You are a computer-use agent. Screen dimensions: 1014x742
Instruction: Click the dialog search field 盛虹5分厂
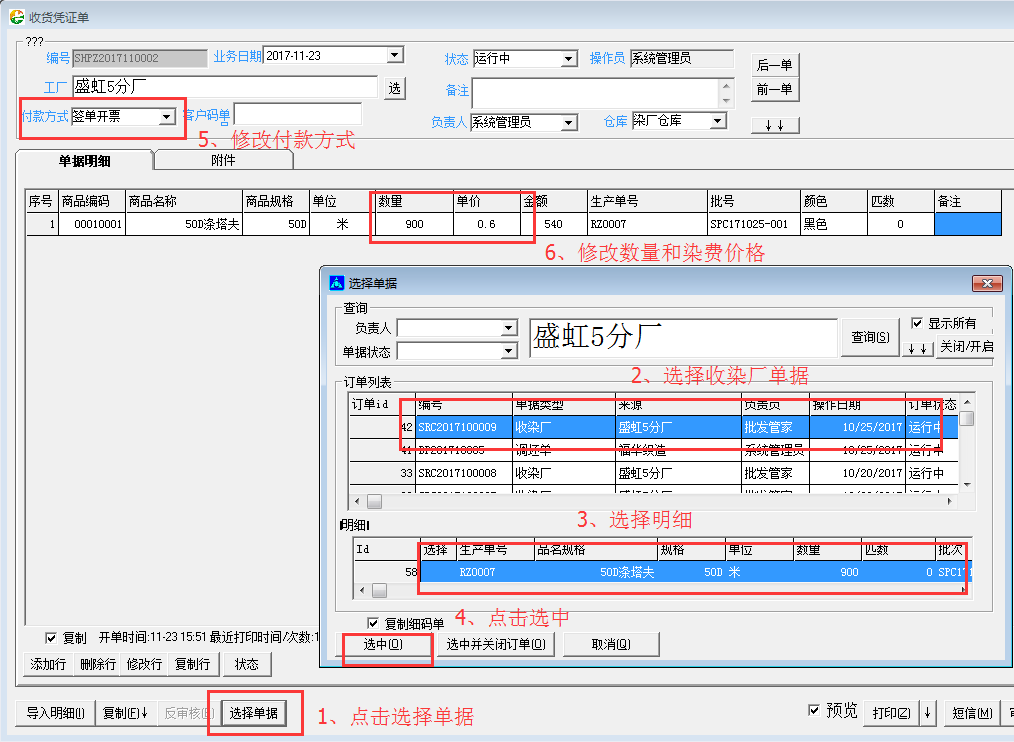(x=684, y=337)
